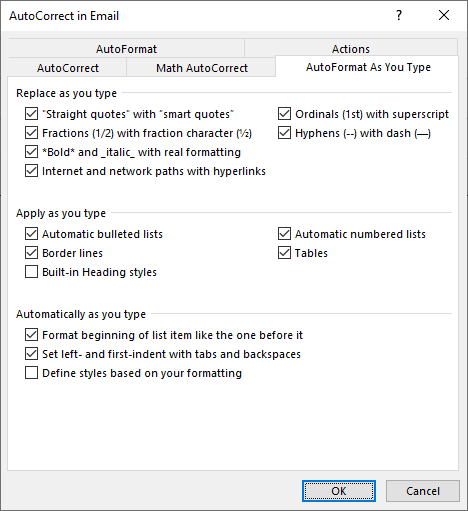This screenshot has height=511, width=468.
Task: Switch to the AutoFormat tab
Action: point(126,49)
